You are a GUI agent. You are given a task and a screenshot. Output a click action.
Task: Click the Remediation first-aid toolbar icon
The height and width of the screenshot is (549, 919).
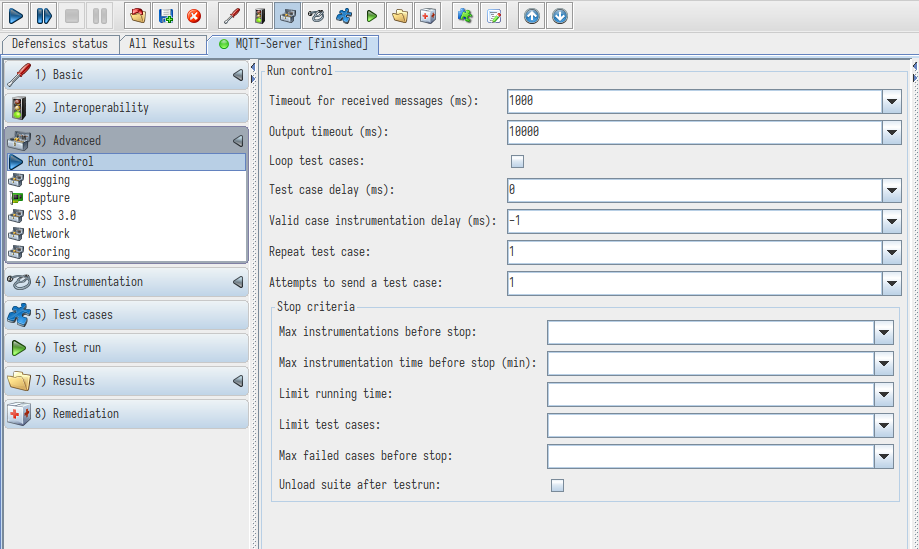coord(428,16)
